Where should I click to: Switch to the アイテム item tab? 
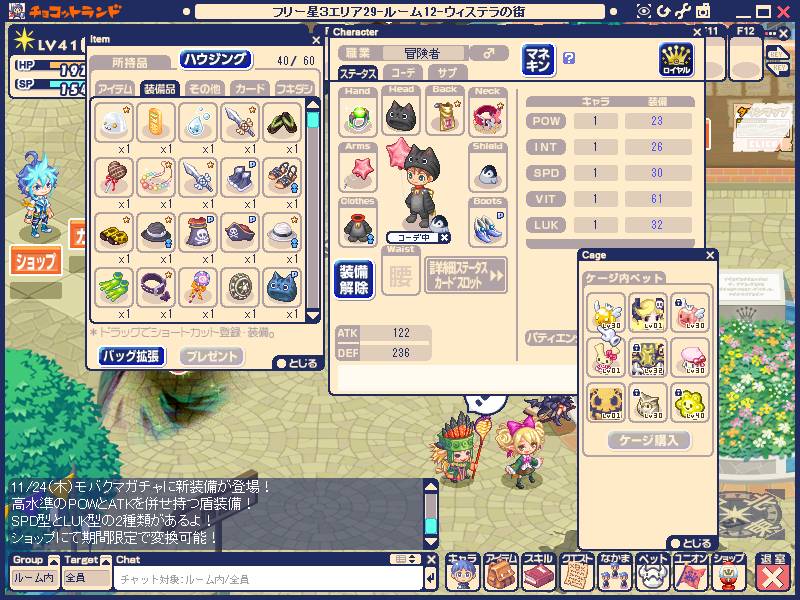click(x=115, y=89)
